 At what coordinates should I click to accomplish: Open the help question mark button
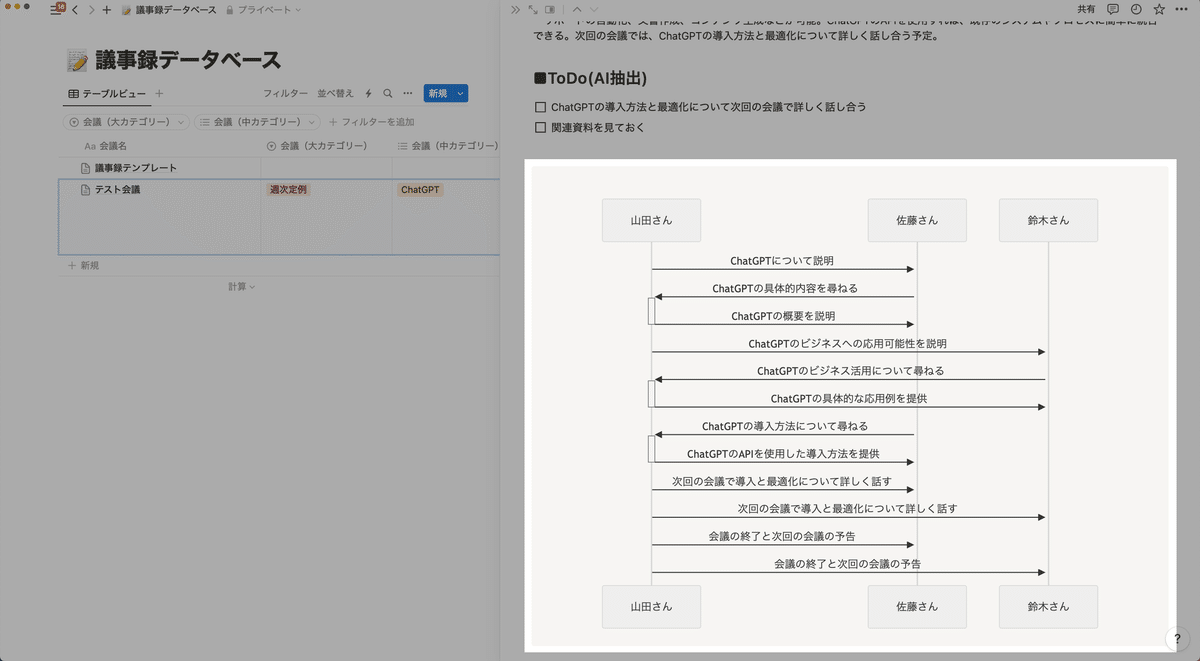(1177, 639)
